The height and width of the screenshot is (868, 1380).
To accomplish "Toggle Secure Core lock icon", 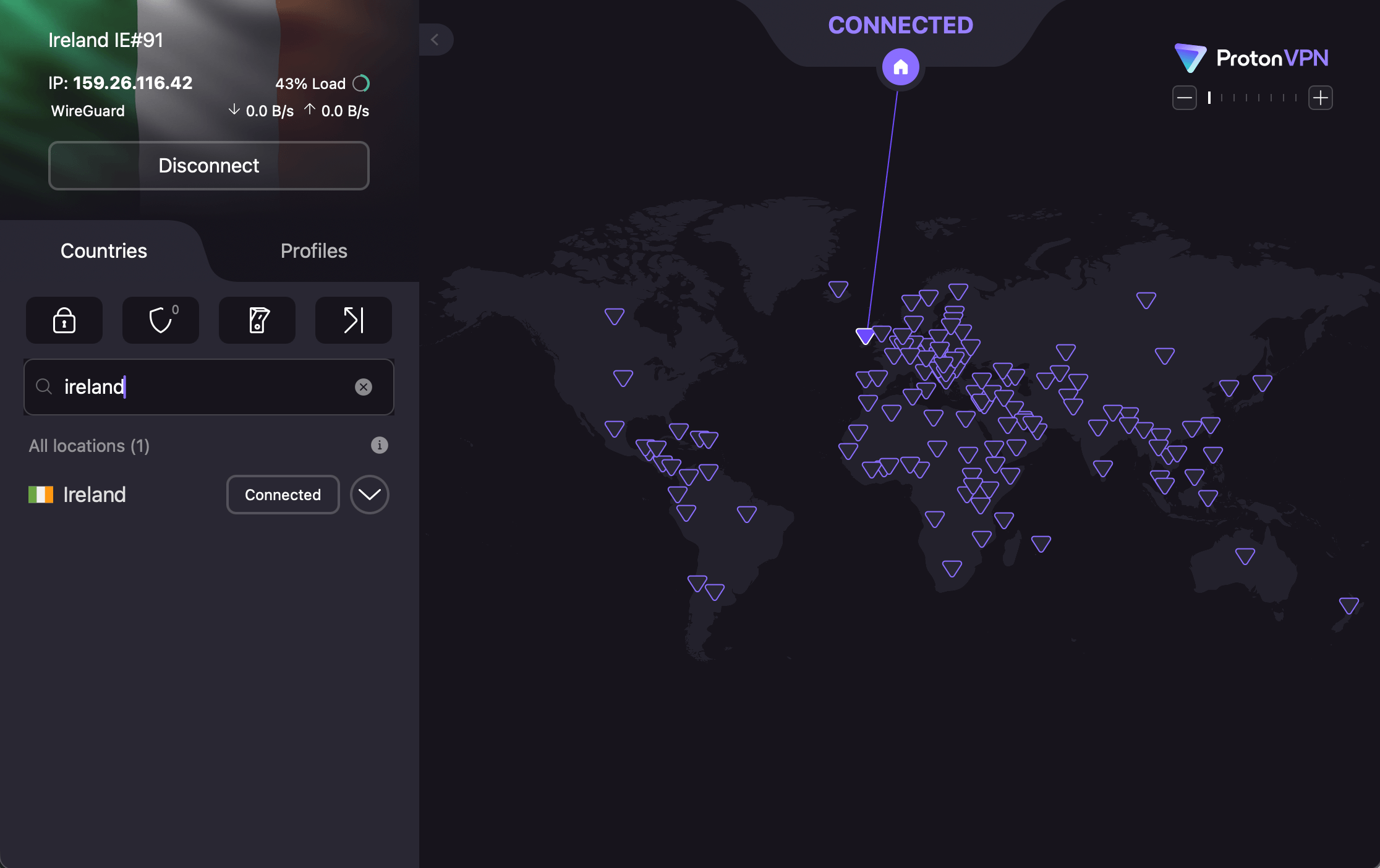I will click(64, 320).
